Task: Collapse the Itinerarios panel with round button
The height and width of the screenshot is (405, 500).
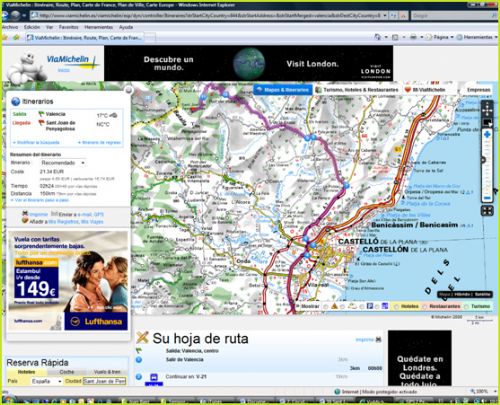Action: (128, 90)
